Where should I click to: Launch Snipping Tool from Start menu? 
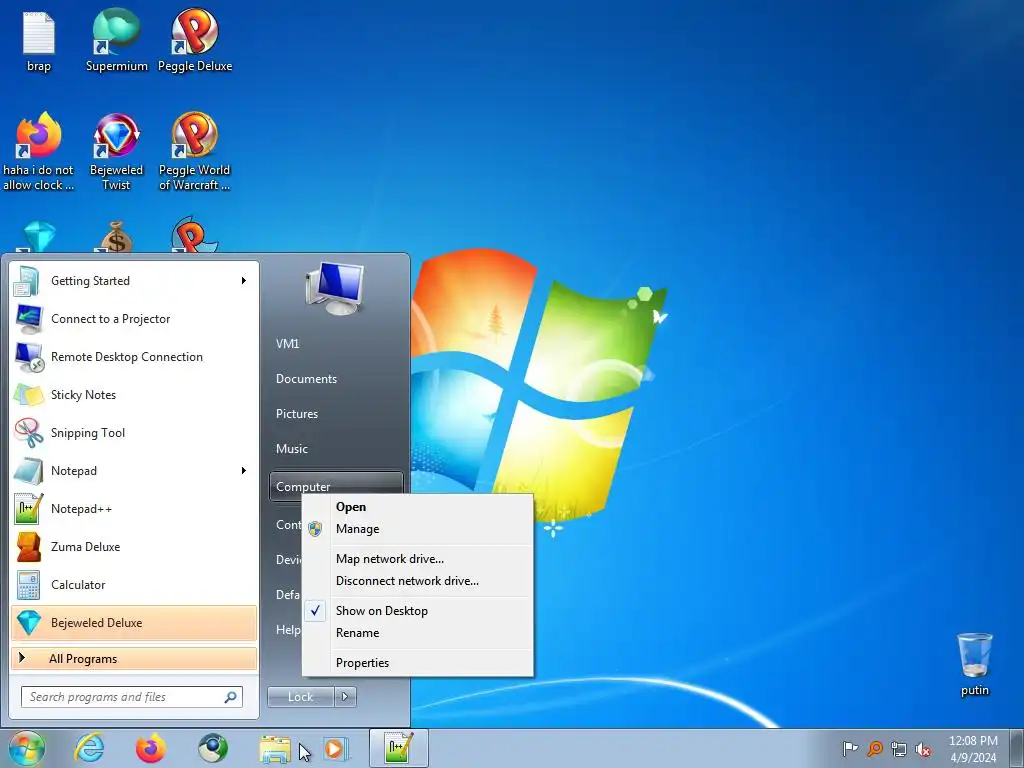tap(135, 432)
